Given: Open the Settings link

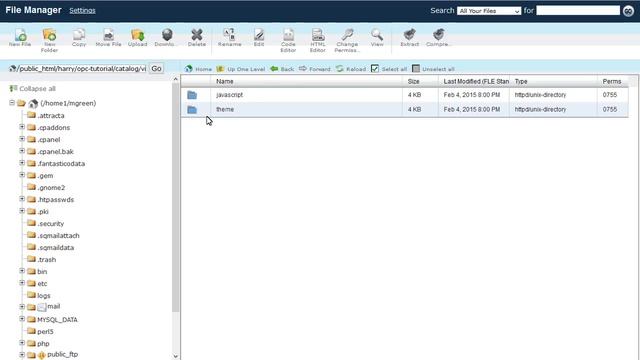Looking at the screenshot, I should pos(82,11).
